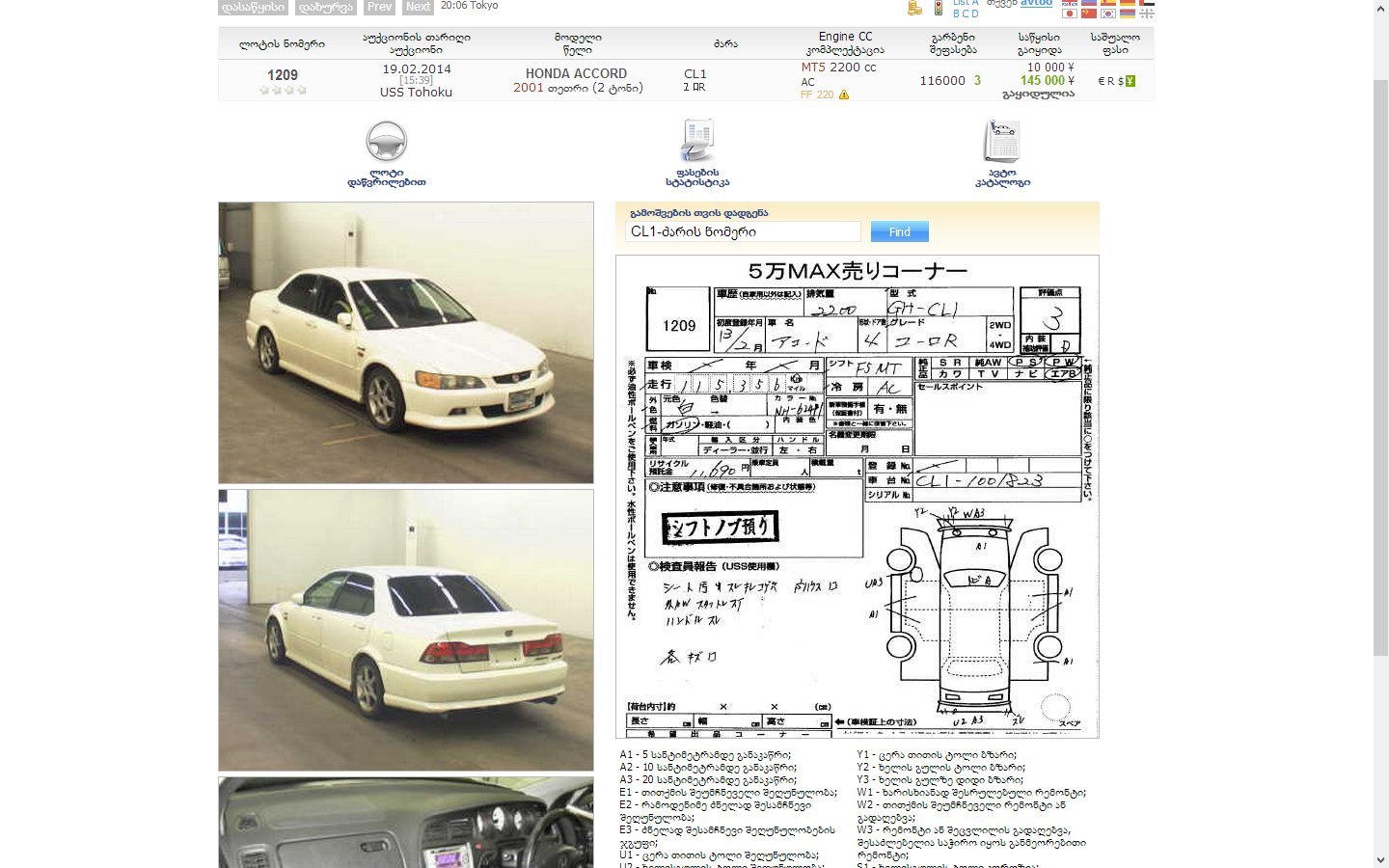Show average price in dollars ($)
Image resolution: width=1389 pixels, height=868 pixels.
click(1120, 81)
